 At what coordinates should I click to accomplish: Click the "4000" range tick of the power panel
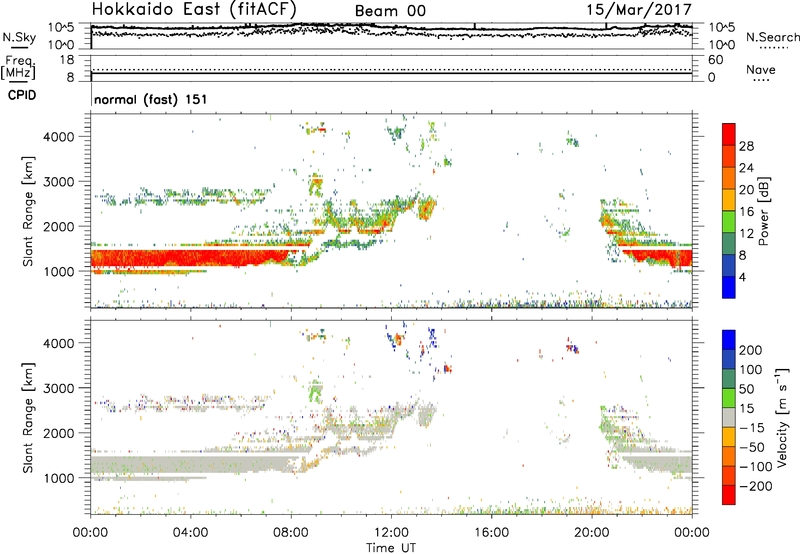pyautogui.click(x=58, y=137)
